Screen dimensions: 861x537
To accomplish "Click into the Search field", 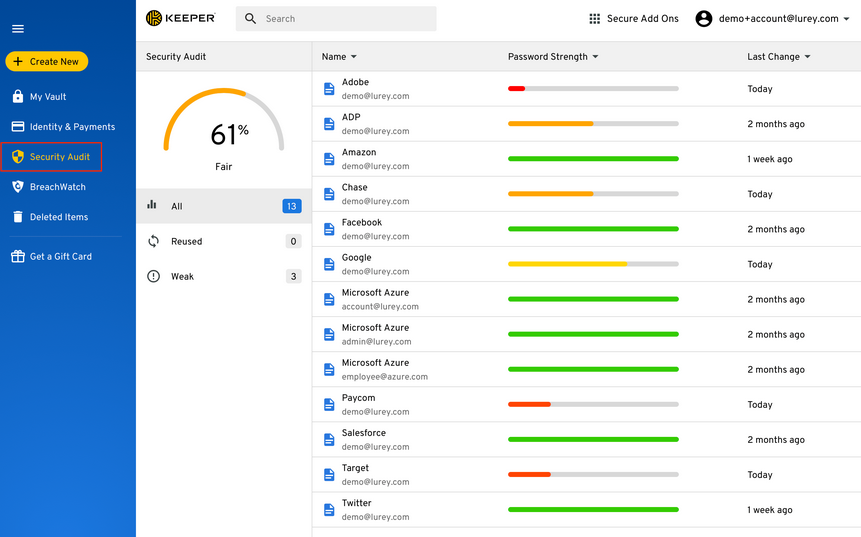I will coord(336,19).
